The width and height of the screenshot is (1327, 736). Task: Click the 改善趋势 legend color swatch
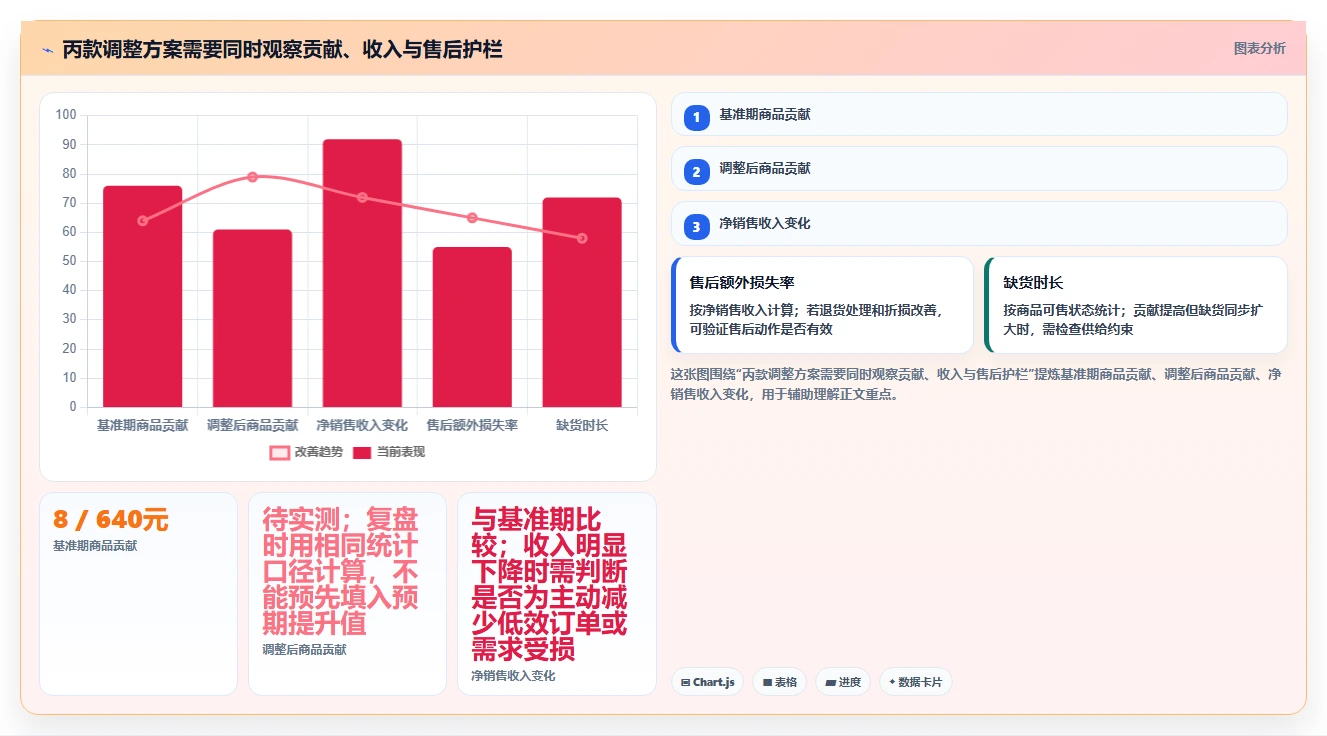(x=279, y=453)
